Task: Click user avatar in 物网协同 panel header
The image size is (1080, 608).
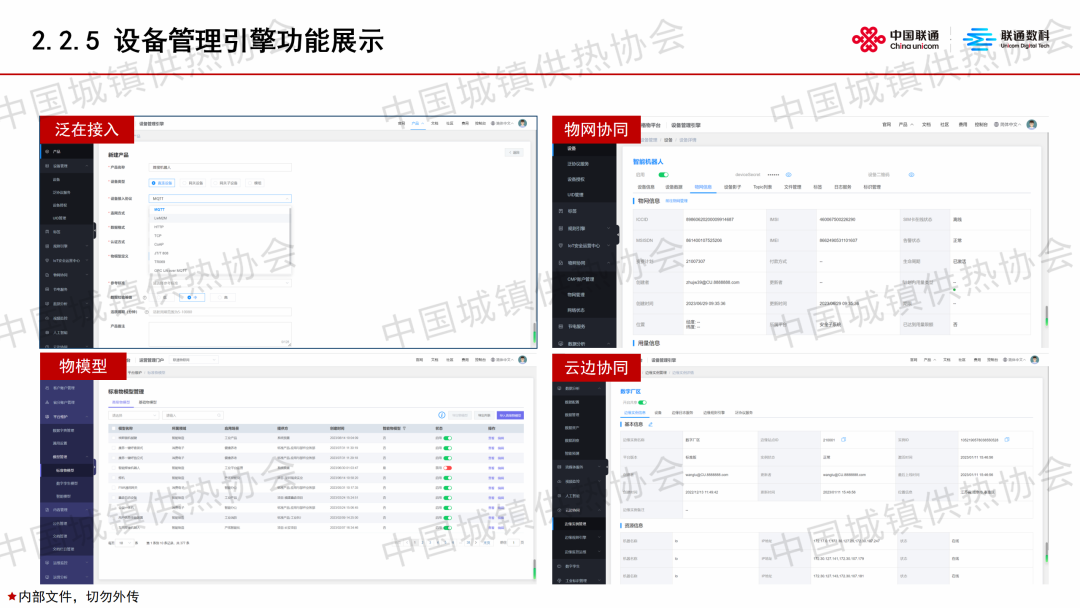Action: 1031,124
